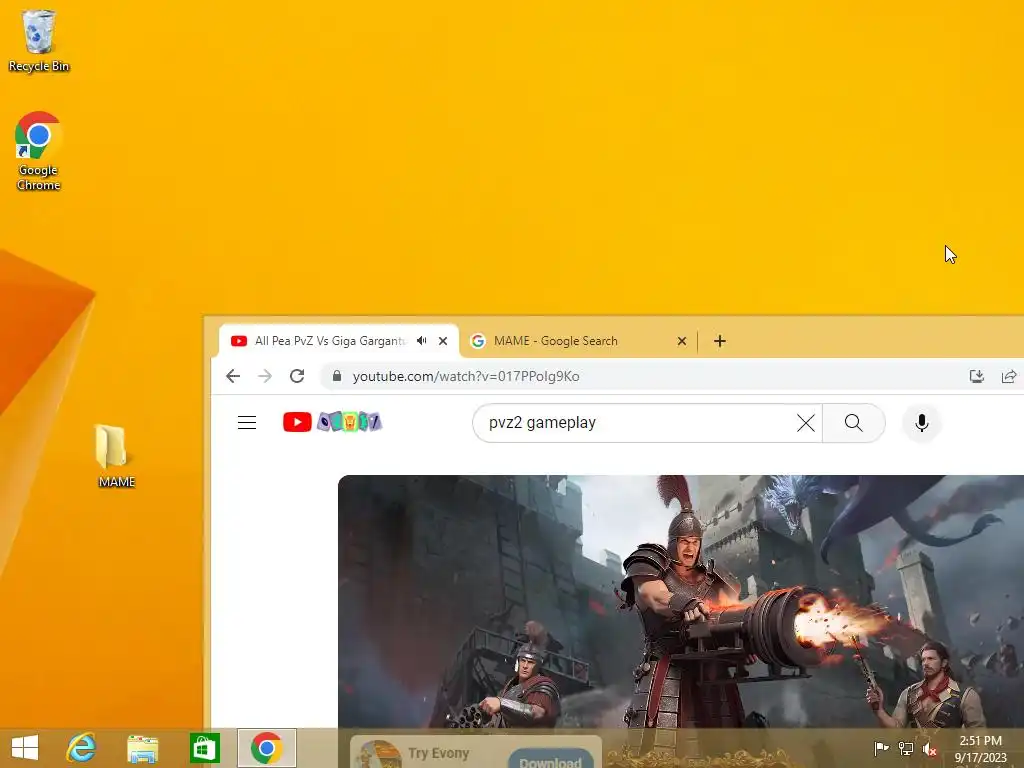The height and width of the screenshot is (768, 1024).
Task: Click the YouTube search magnifier button
Action: point(854,423)
